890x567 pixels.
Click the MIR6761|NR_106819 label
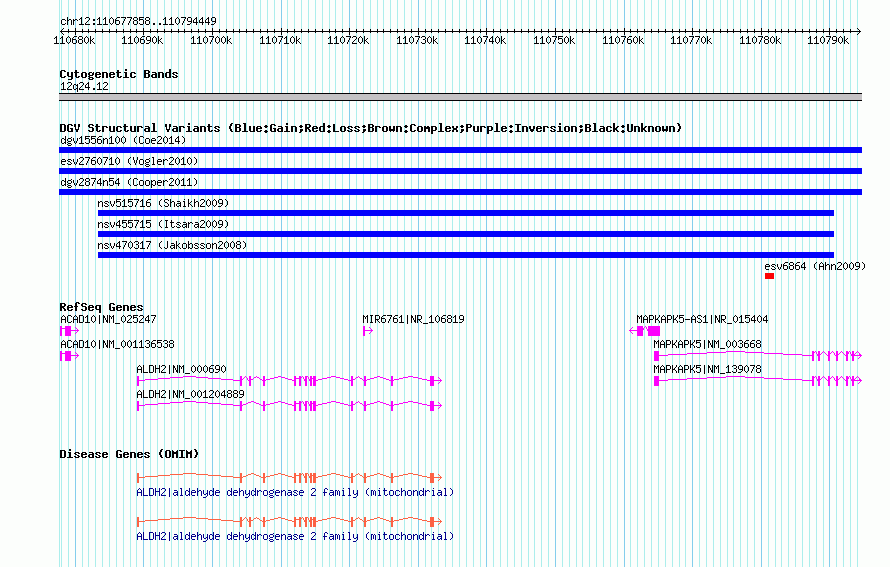coord(413,320)
